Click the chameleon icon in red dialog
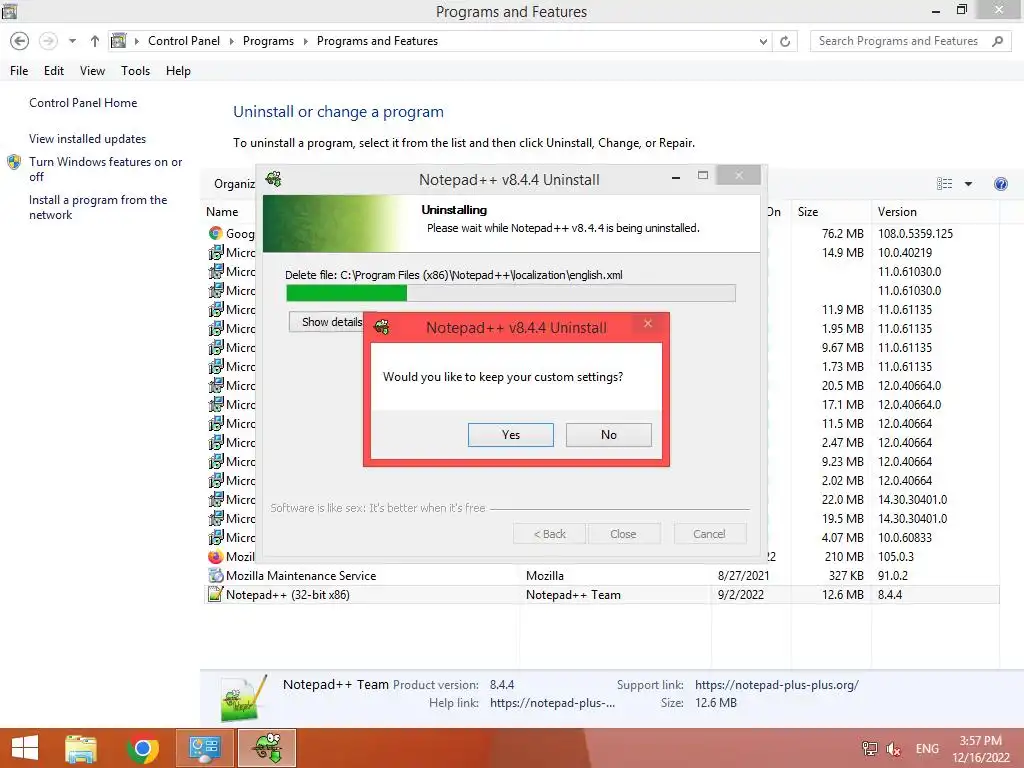 [x=382, y=327]
